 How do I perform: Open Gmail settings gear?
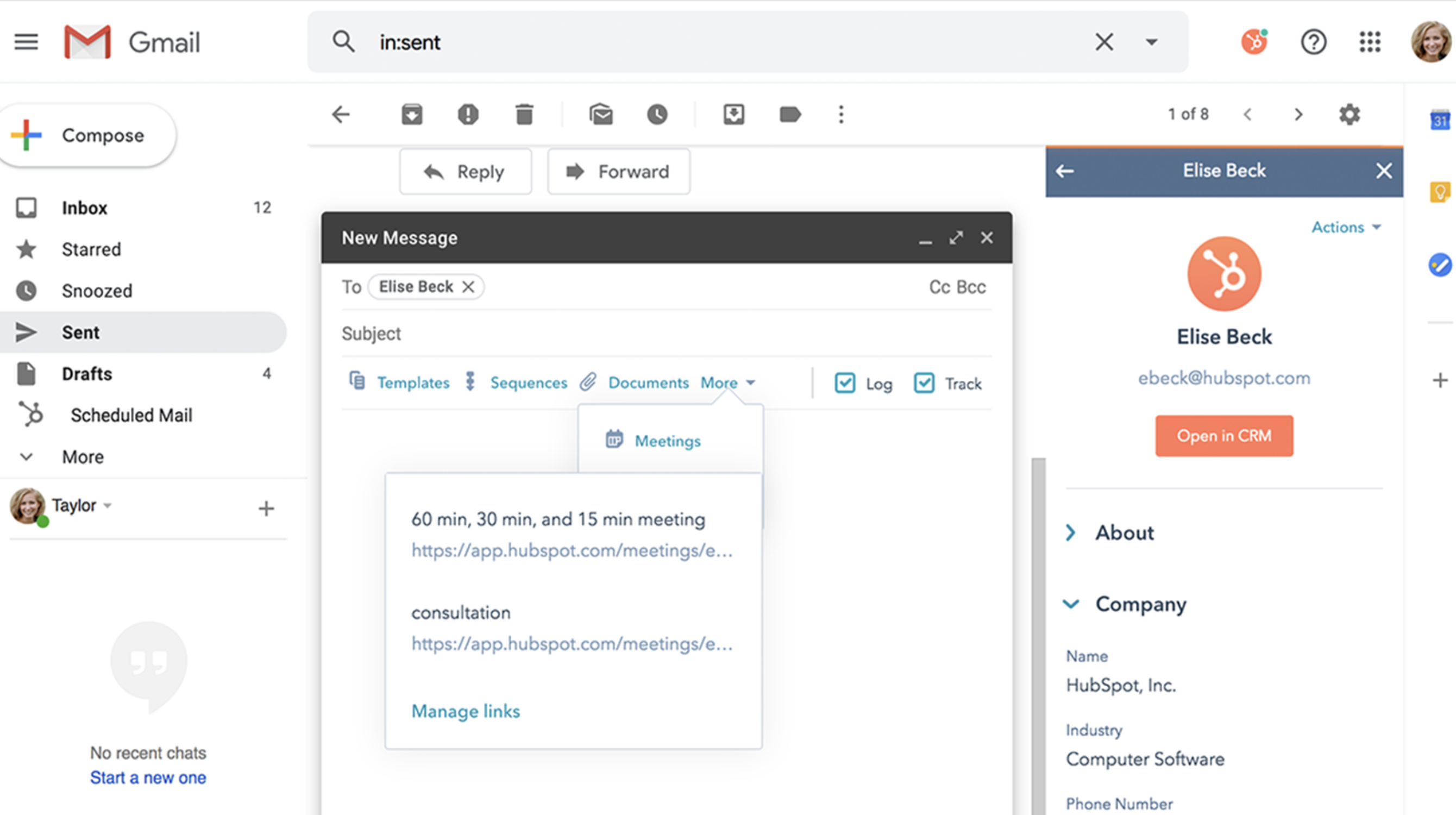click(x=1350, y=115)
